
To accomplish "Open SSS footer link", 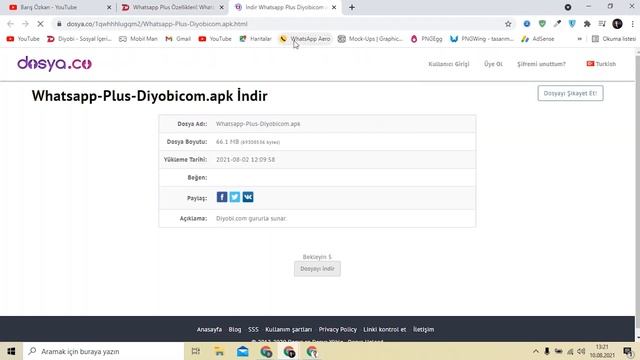I will [253, 329].
